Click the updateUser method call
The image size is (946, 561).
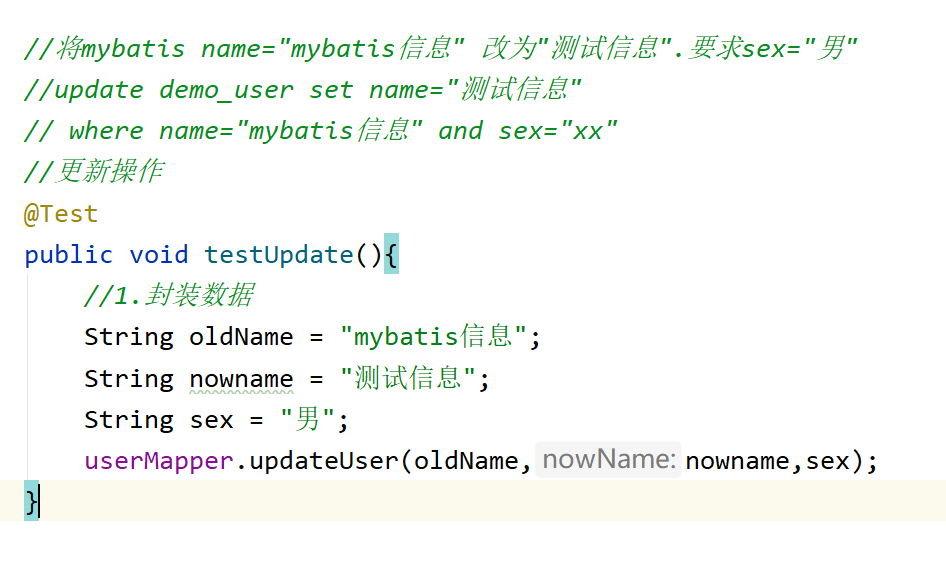(323, 461)
